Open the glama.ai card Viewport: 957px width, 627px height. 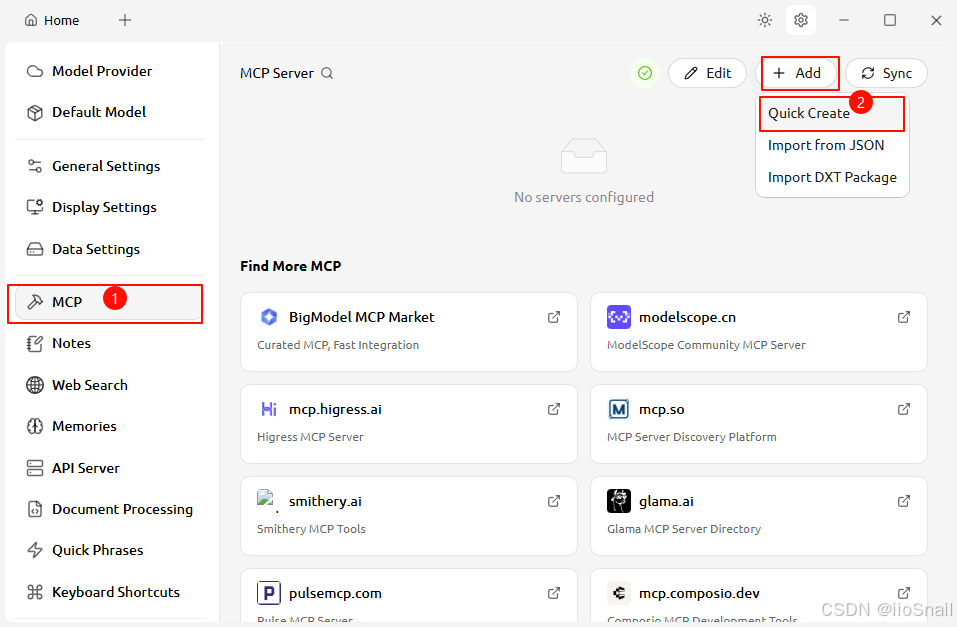759,516
